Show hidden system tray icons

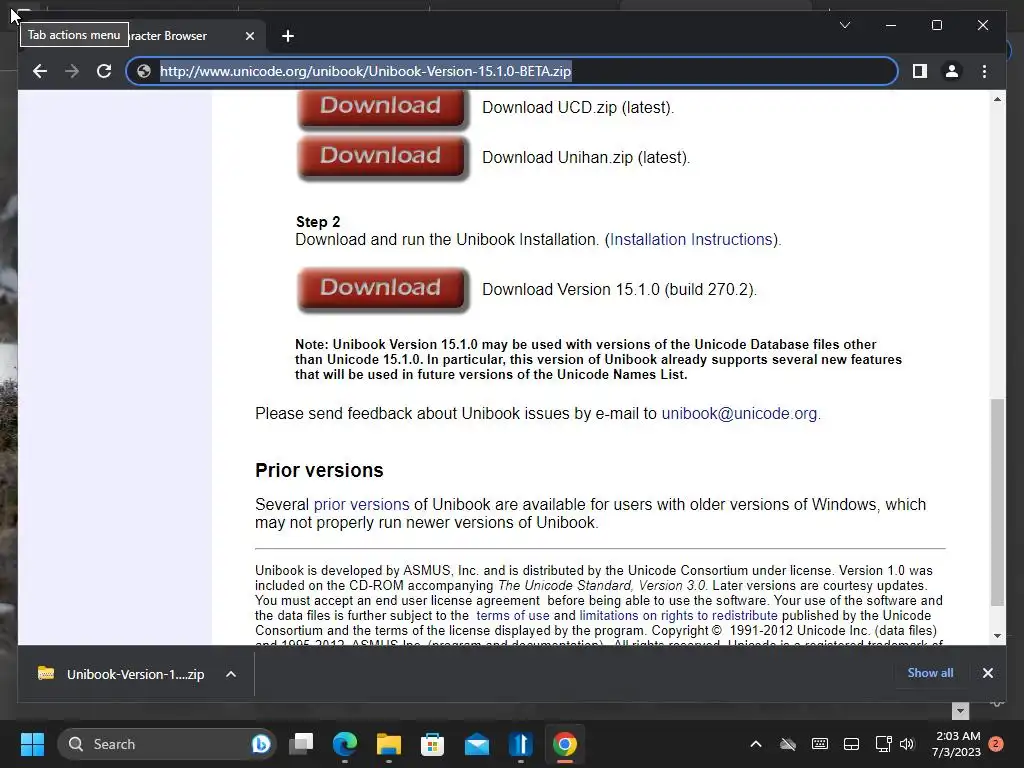pyautogui.click(x=756, y=744)
